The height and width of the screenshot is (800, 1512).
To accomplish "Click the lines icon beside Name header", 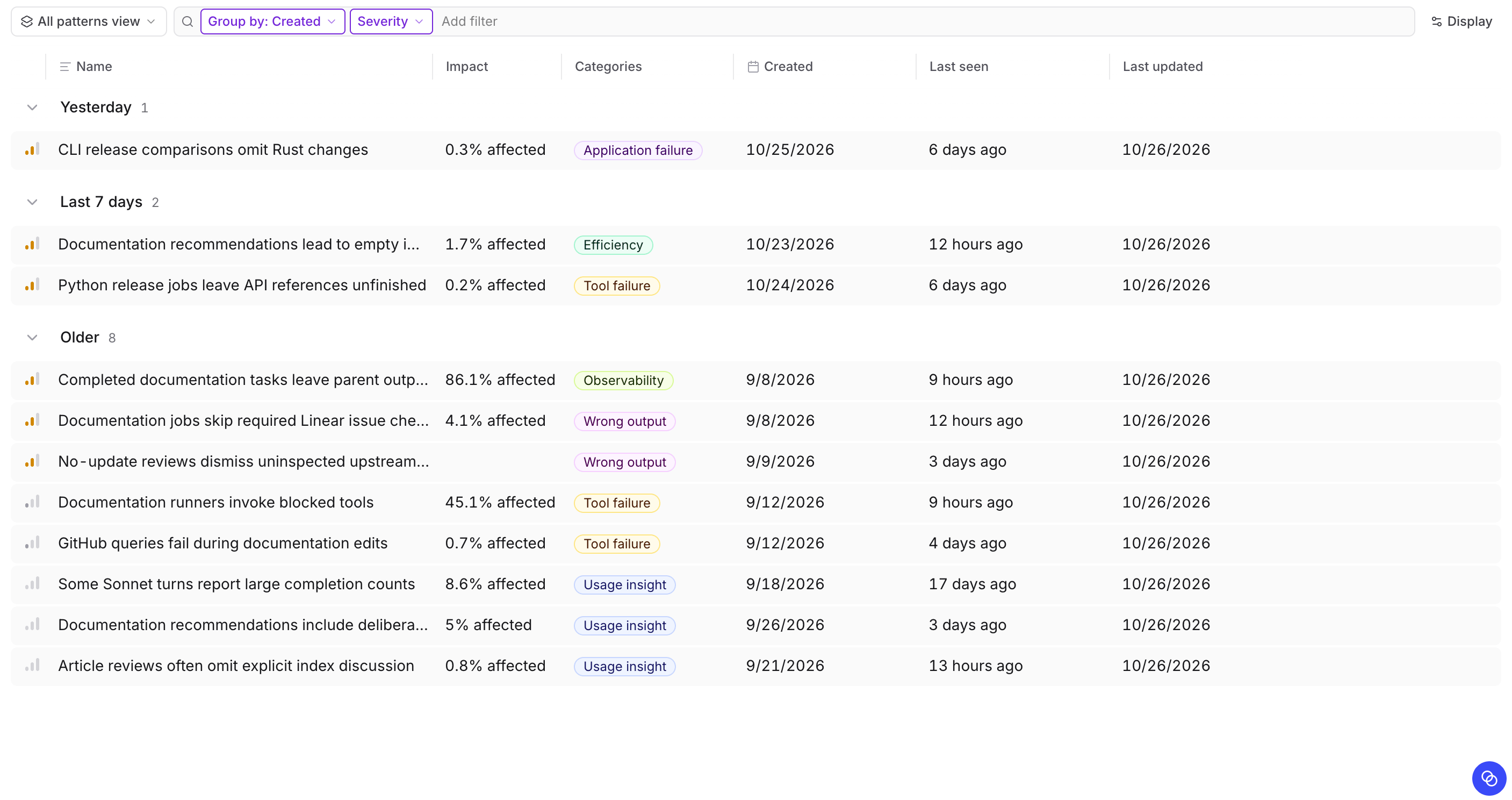I will pyautogui.click(x=64, y=66).
